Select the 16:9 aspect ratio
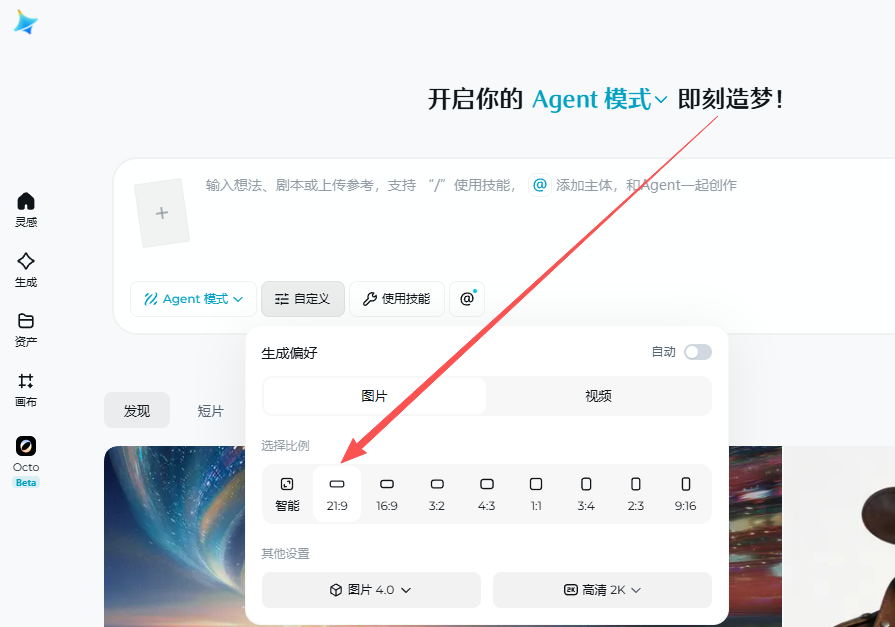Viewport: 895px width, 627px height. 386,494
